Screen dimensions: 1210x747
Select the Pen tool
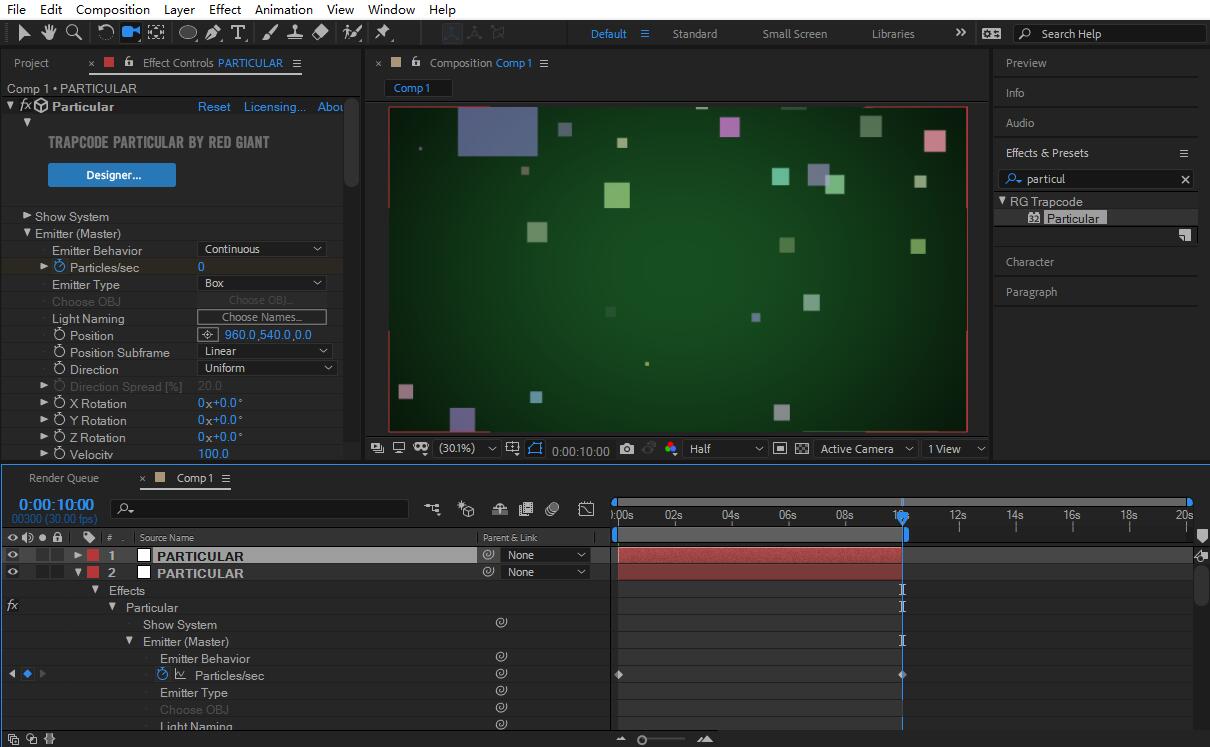click(213, 33)
